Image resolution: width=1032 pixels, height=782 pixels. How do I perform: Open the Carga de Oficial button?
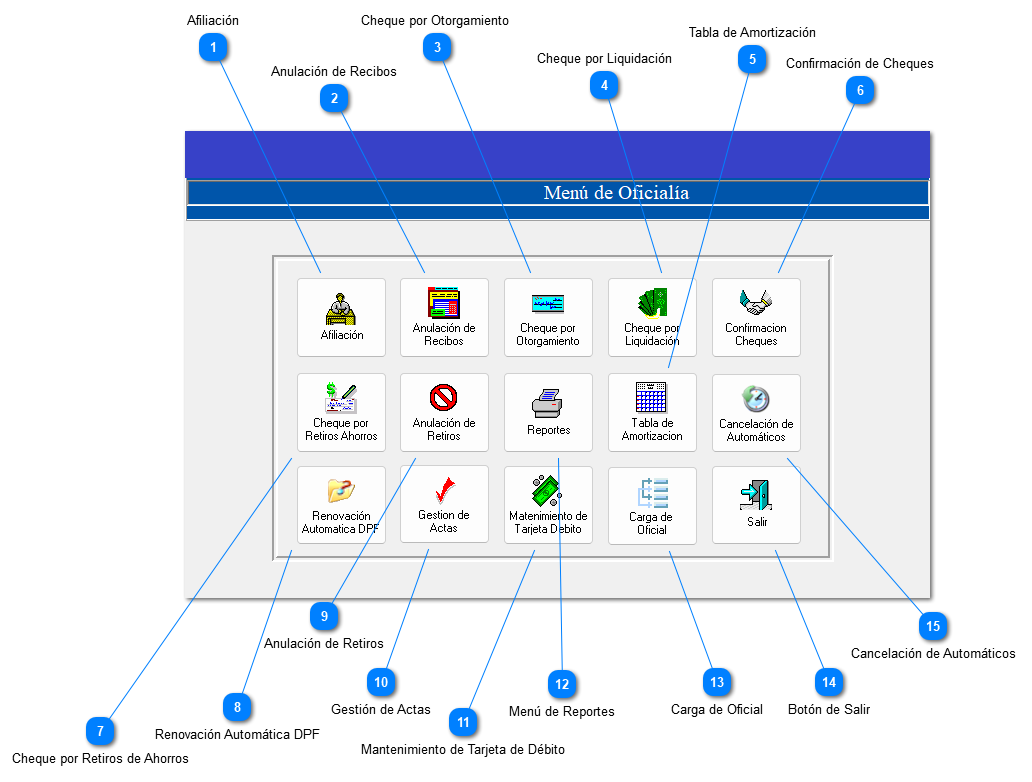pyautogui.click(x=652, y=505)
